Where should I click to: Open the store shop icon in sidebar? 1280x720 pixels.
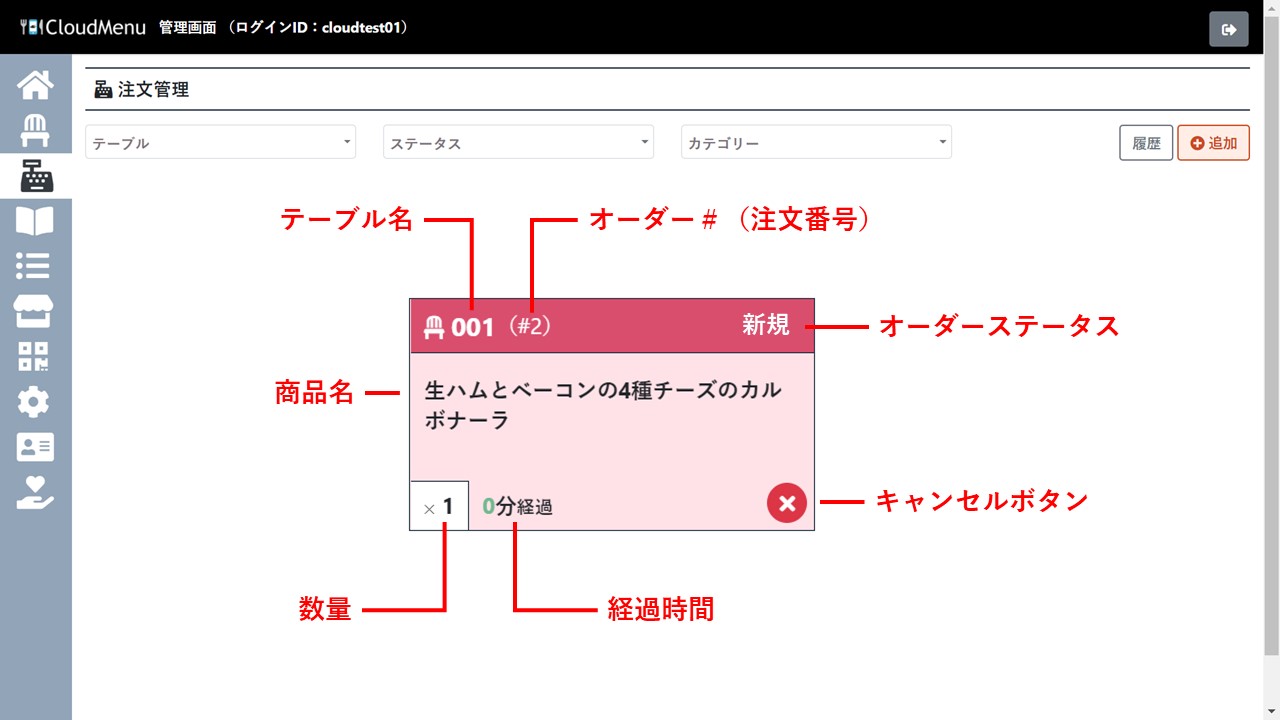coord(35,311)
